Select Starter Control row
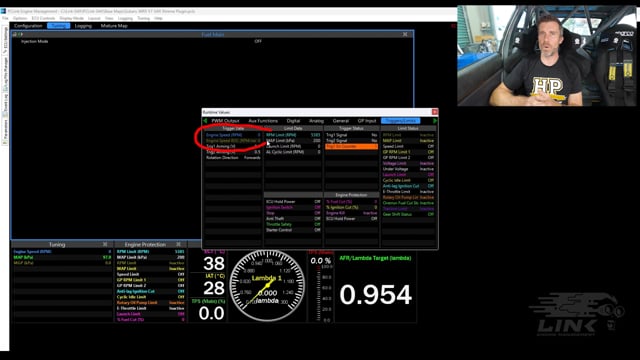Screen dimensions: 640x360 click(x=293, y=230)
